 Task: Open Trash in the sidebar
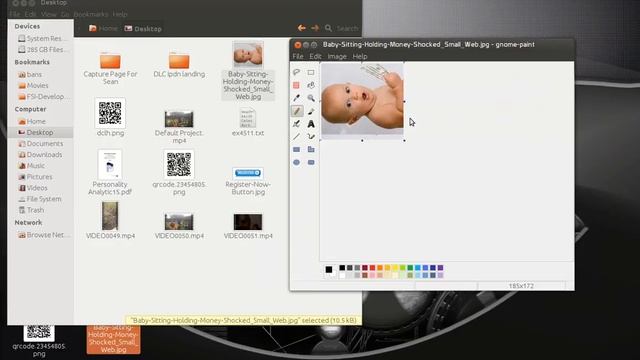31,210
